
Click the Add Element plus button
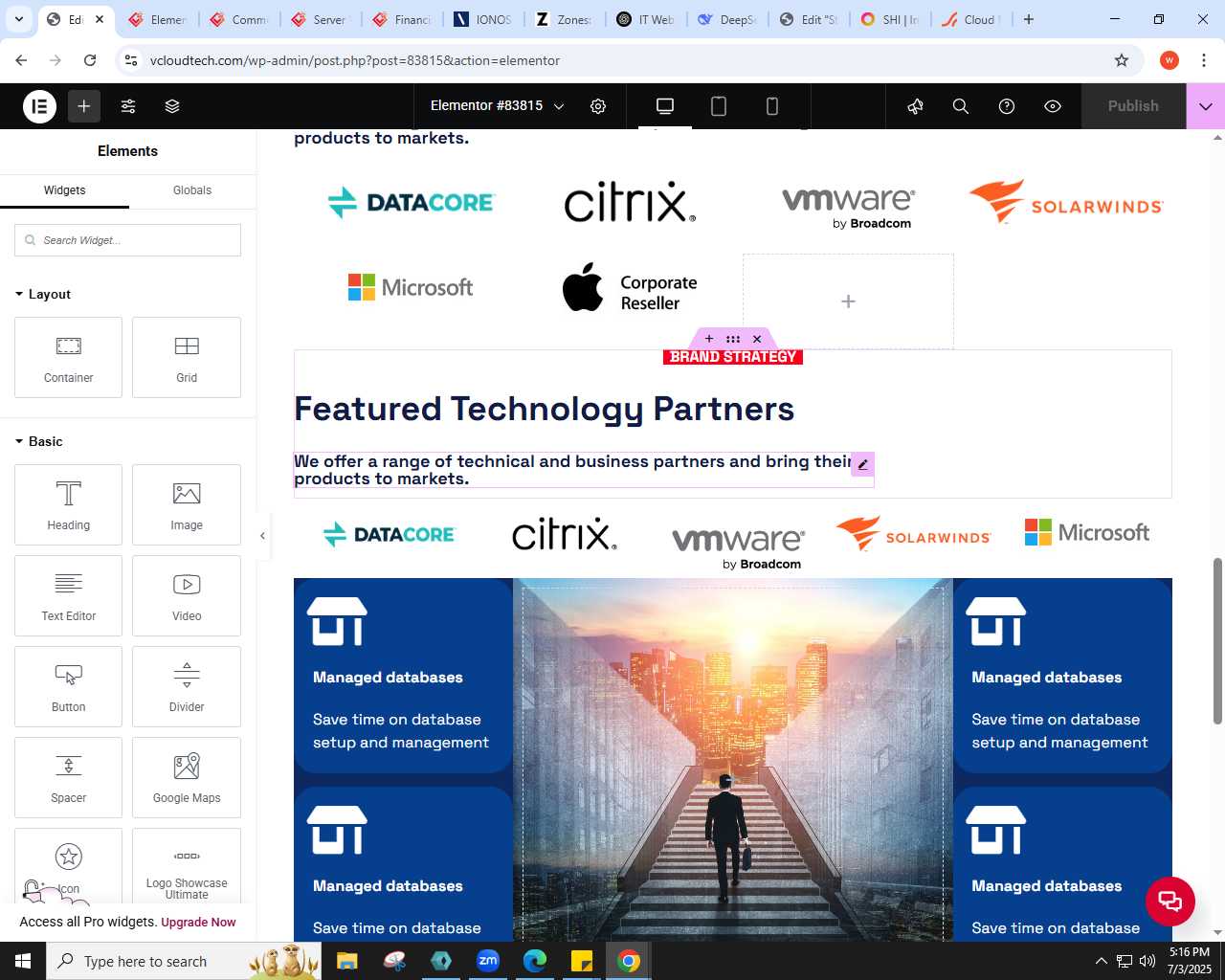84,106
